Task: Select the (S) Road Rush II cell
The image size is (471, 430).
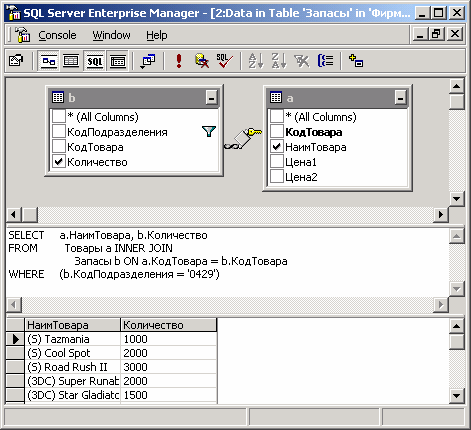Action: tap(72, 367)
